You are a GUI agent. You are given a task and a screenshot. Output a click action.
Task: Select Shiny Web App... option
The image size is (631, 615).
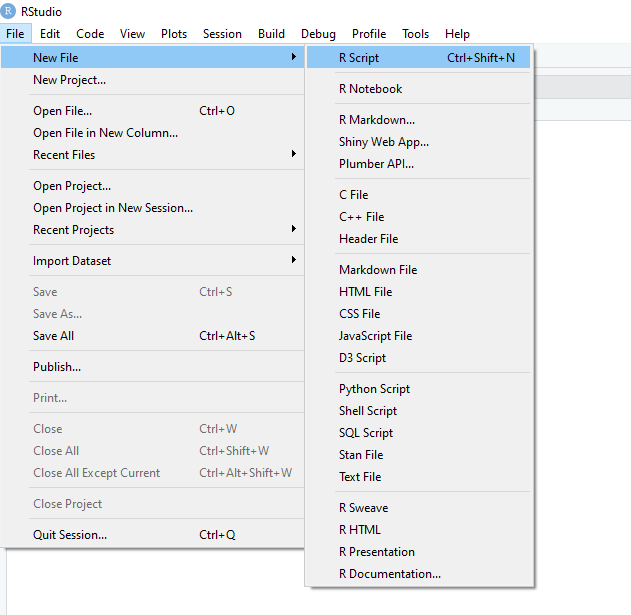pos(383,142)
